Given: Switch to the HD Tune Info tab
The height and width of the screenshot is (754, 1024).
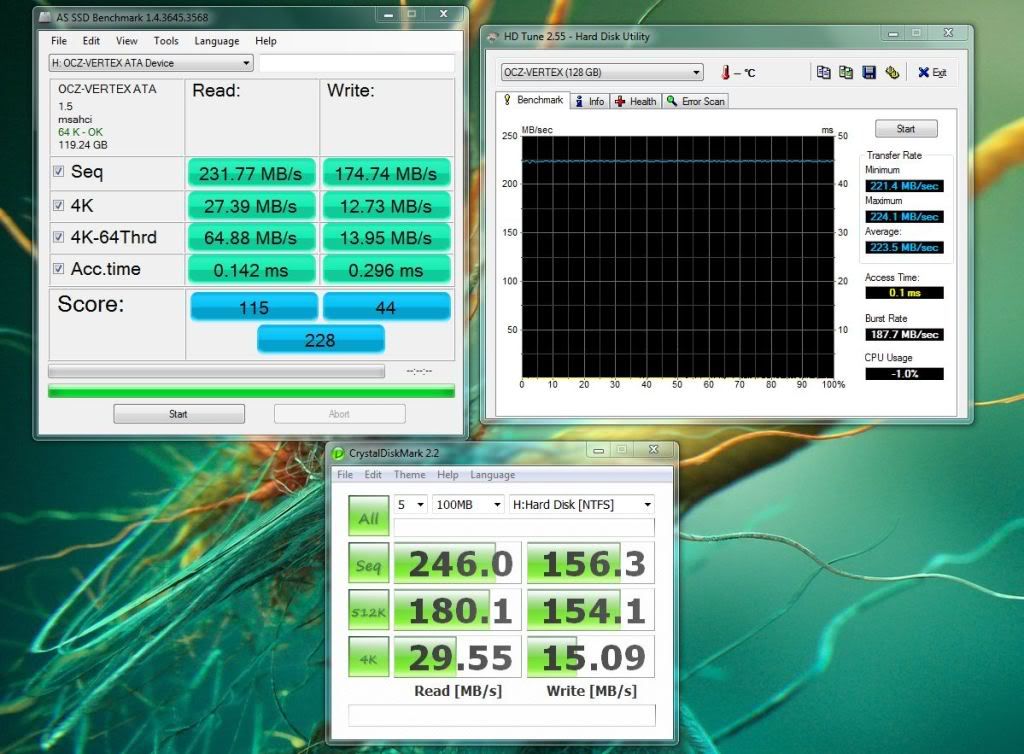Looking at the screenshot, I should [x=590, y=101].
